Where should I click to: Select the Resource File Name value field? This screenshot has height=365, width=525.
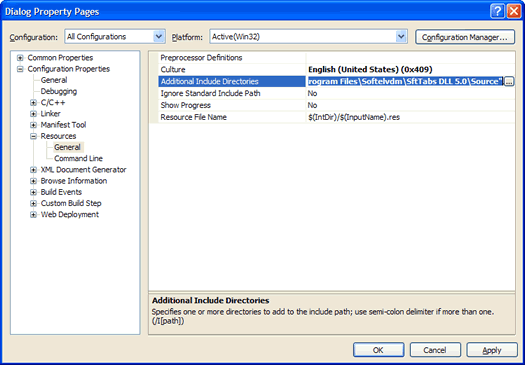[x=410, y=117]
